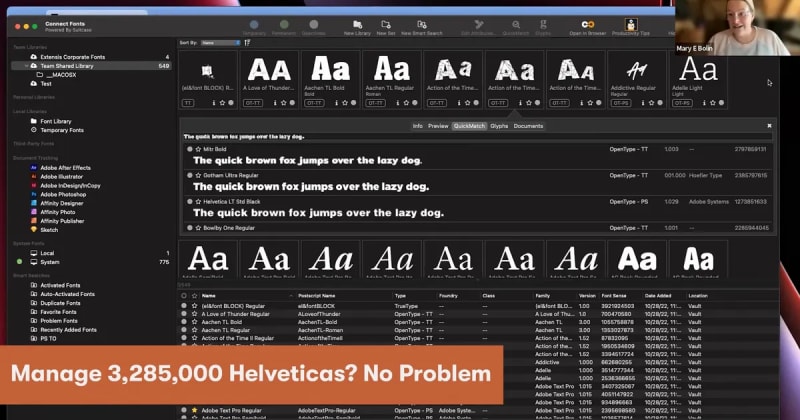Switch to the Documents tab

pyautogui.click(x=528, y=126)
